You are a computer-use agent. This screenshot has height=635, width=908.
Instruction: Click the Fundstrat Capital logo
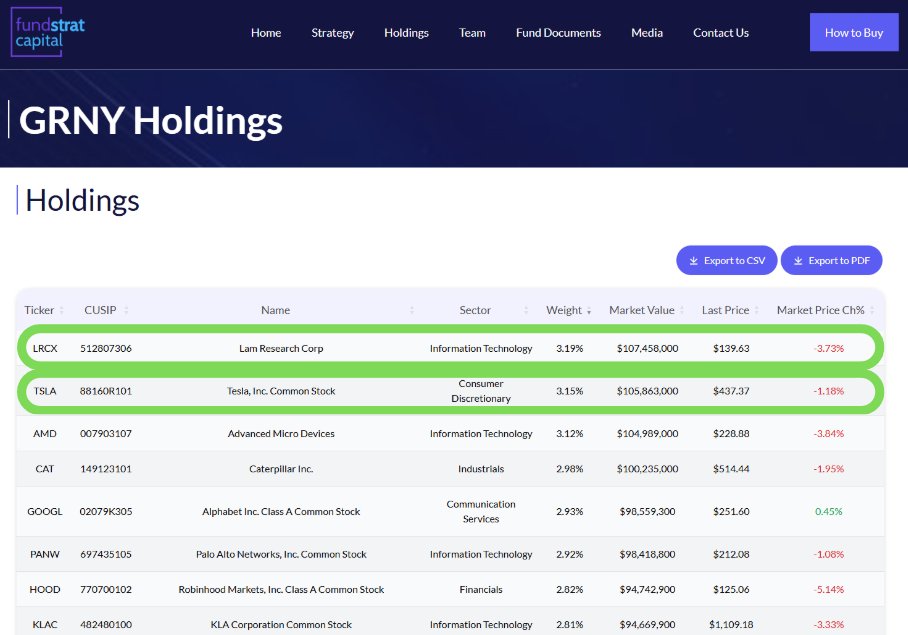point(48,32)
